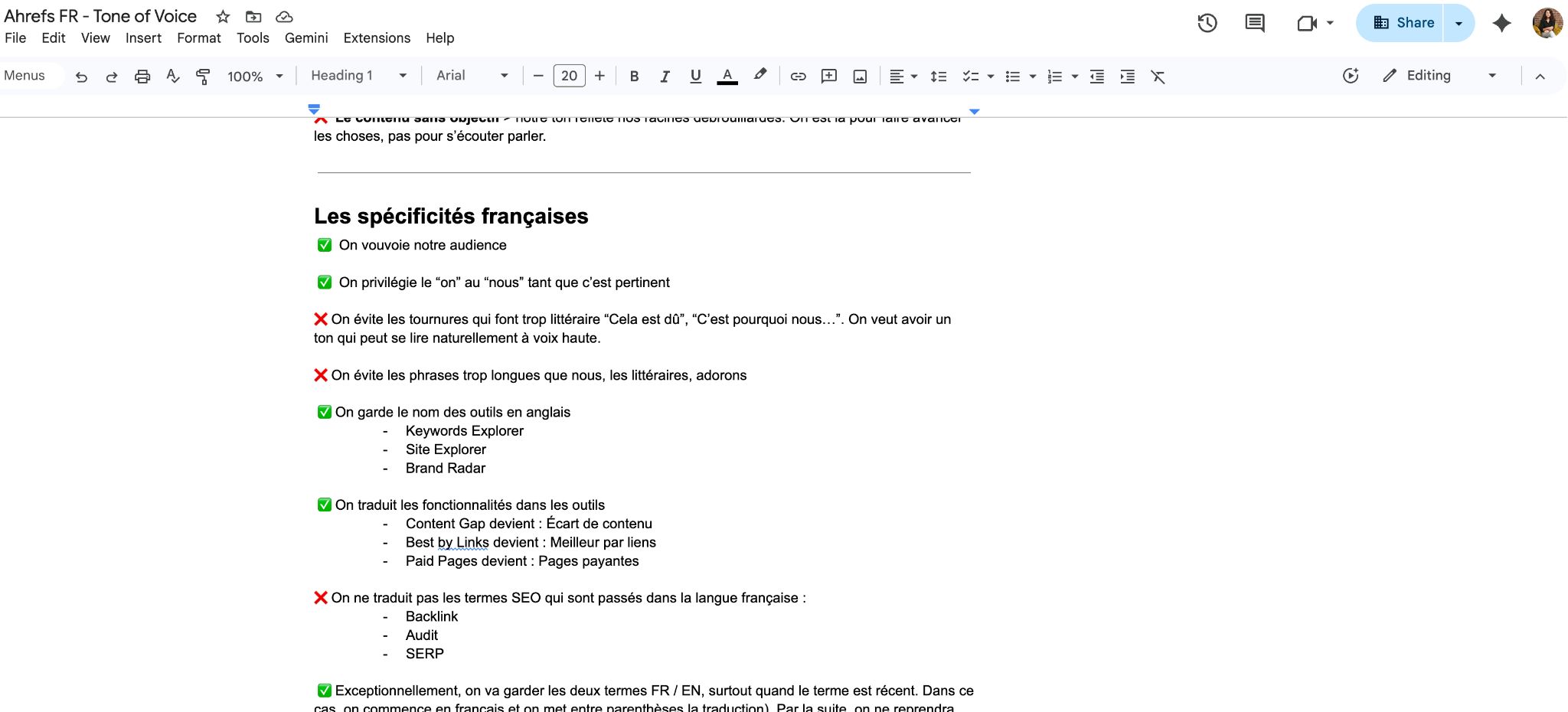Image resolution: width=1568 pixels, height=712 pixels.
Task: Click the line On vouvoie notre audience
Action: click(x=423, y=245)
